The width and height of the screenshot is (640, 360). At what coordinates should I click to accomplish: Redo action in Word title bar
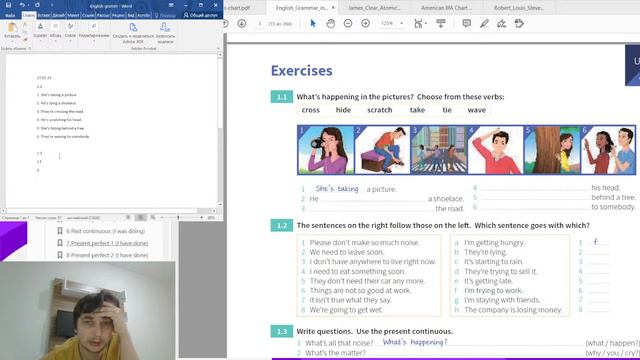pyautogui.click(x=37, y=5)
